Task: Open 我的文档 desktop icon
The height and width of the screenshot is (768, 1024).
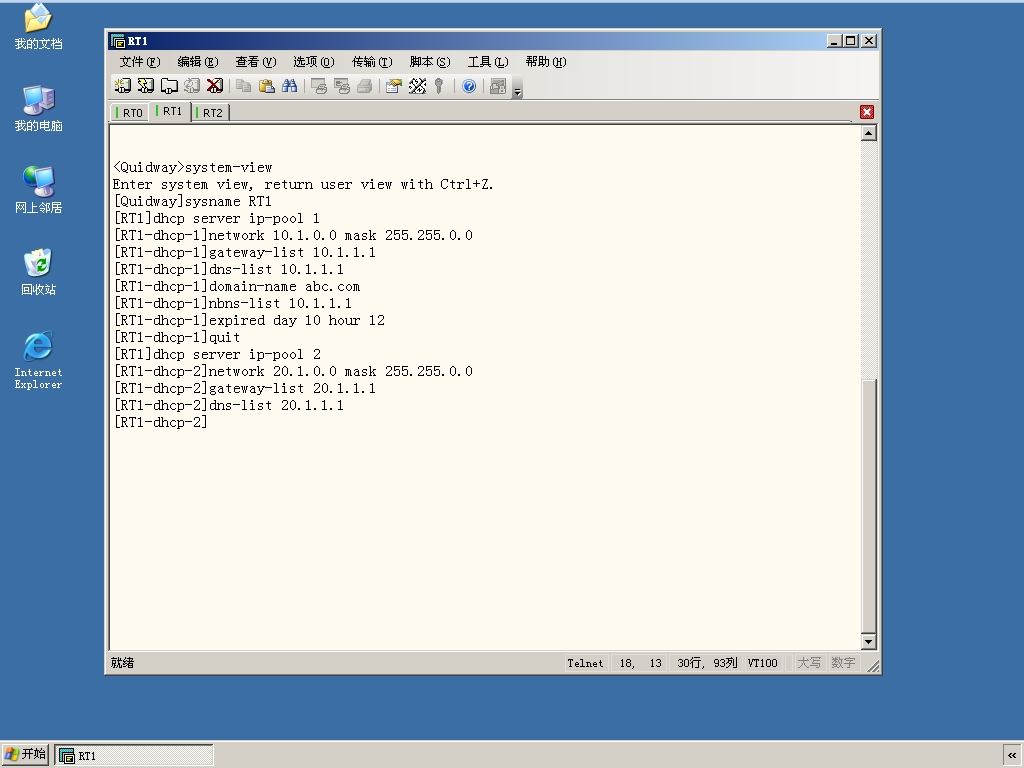Action: point(39,27)
